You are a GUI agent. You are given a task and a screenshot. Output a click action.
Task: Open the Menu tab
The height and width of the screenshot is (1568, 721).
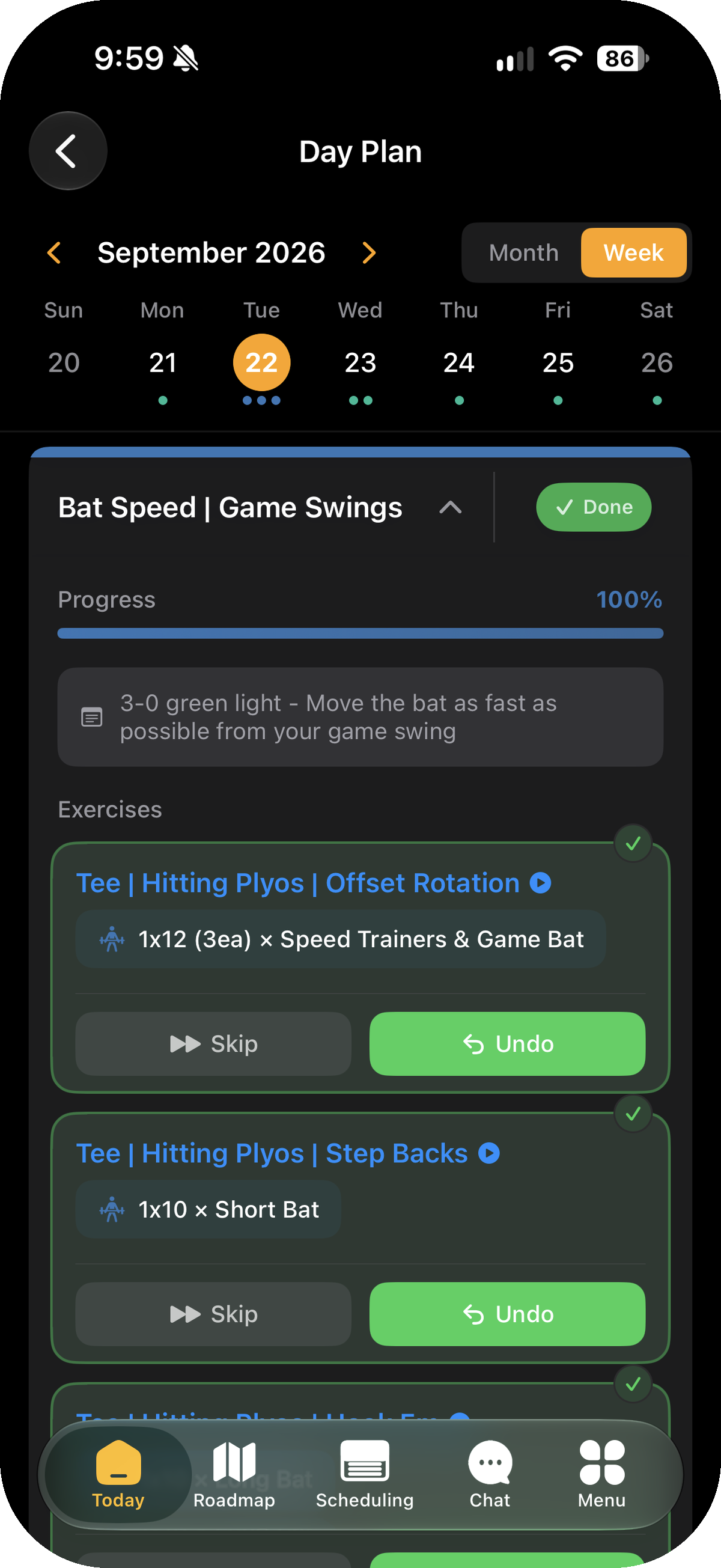(602, 1474)
